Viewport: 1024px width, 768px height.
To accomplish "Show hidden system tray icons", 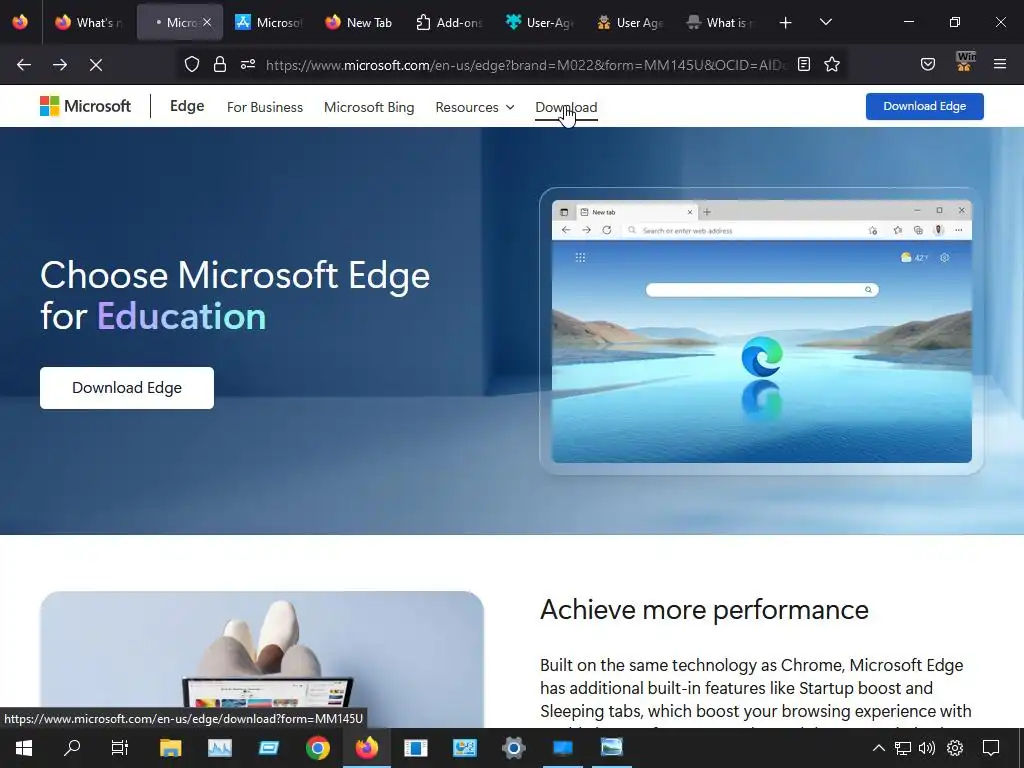I will 879,748.
